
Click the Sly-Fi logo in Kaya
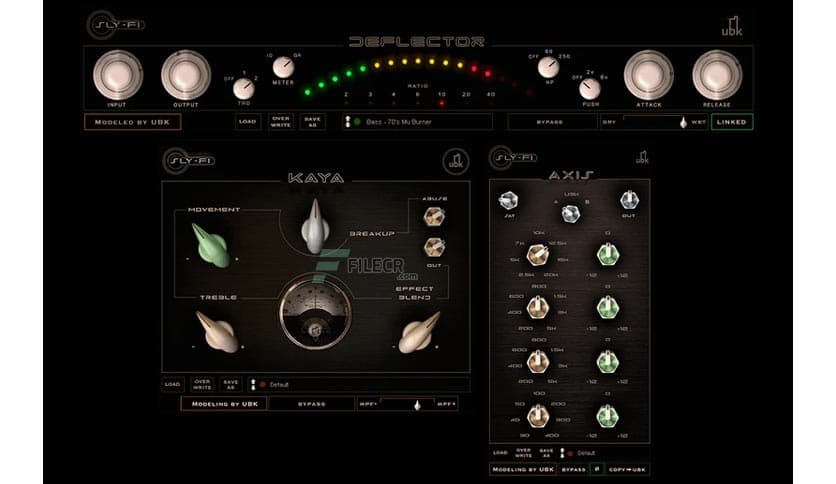click(189, 160)
